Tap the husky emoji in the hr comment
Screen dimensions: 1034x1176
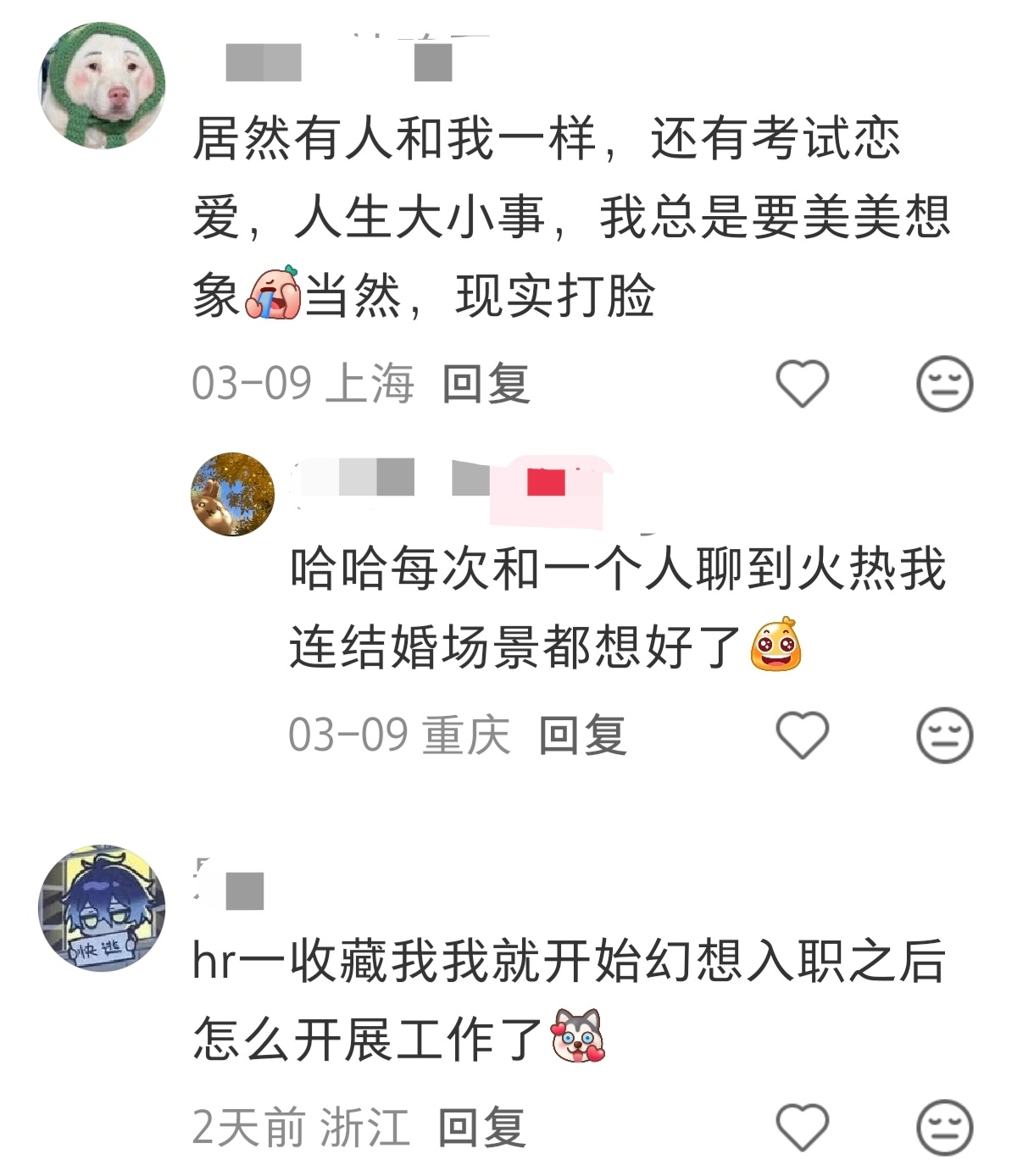(x=578, y=1036)
